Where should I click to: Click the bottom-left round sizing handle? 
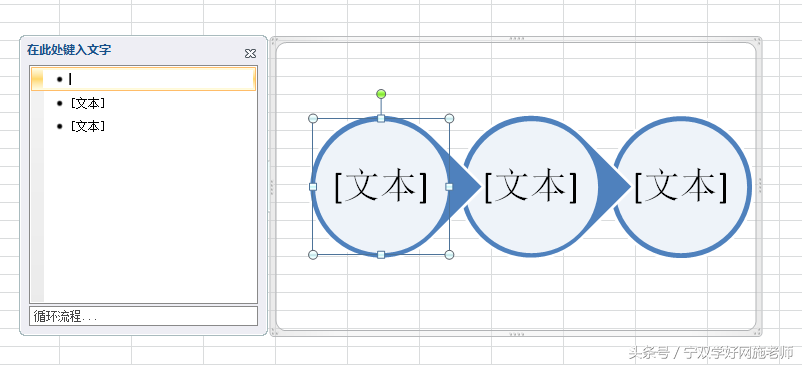(x=313, y=255)
